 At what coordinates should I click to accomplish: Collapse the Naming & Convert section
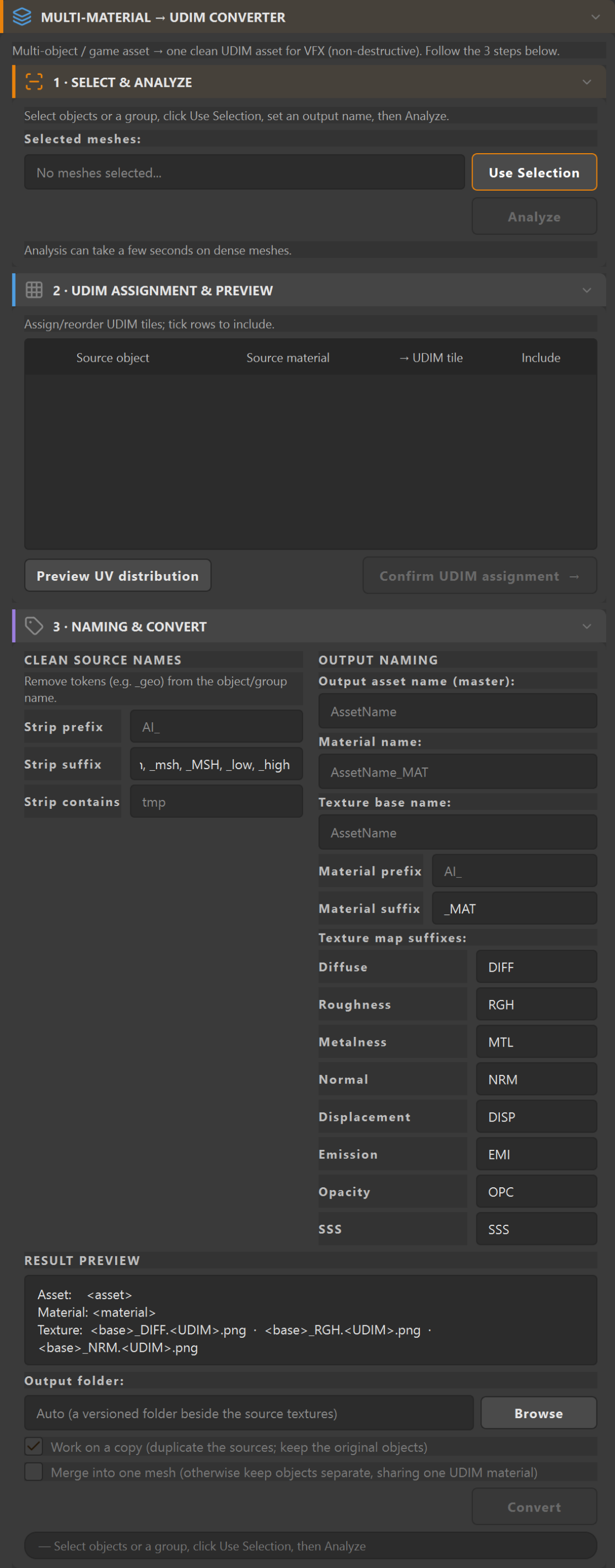pos(586,626)
